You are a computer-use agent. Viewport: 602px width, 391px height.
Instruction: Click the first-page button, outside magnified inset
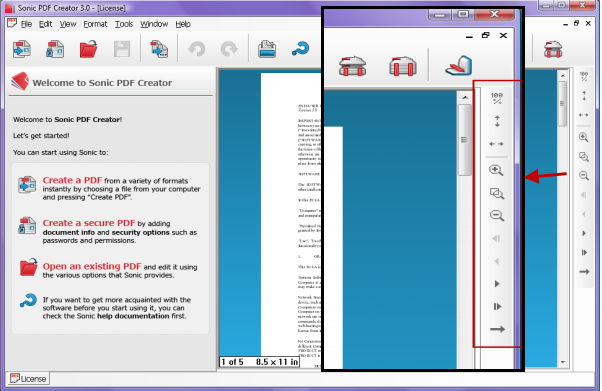[584, 195]
